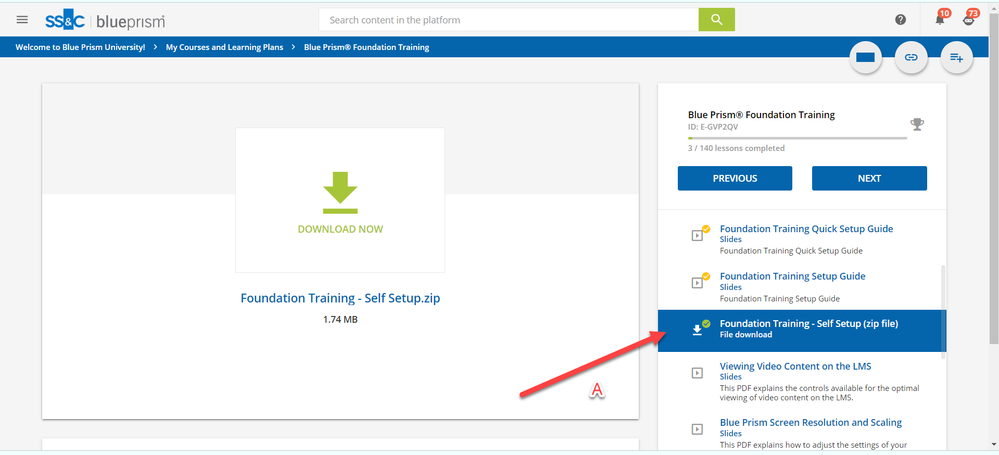This screenshot has width=999, height=455.
Task: Go to My Courses and Learning Plans breadcrumb
Action: coord(224,47)
